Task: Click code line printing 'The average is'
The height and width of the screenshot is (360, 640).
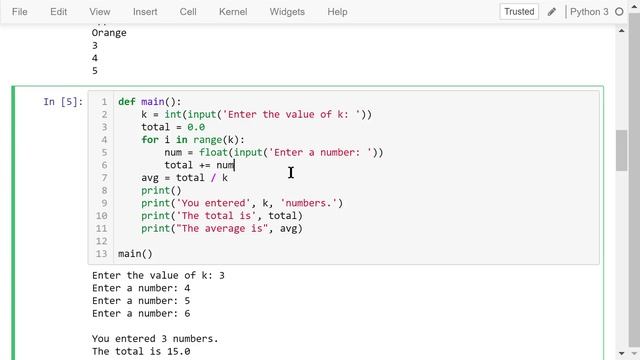Action: click(x=222, y=228)
